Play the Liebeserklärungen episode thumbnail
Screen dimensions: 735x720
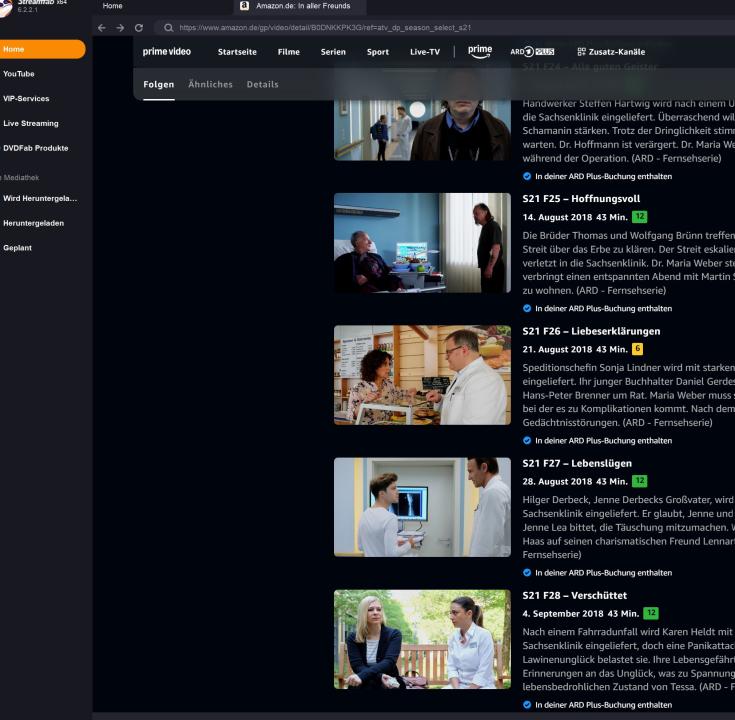pyautogui.click(x=421, y=375)
